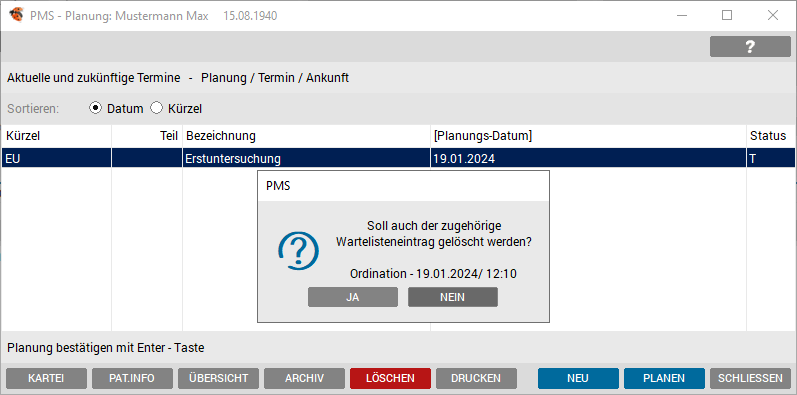Click the PLANEN button
Screen dimensions: 797x395
664,378
